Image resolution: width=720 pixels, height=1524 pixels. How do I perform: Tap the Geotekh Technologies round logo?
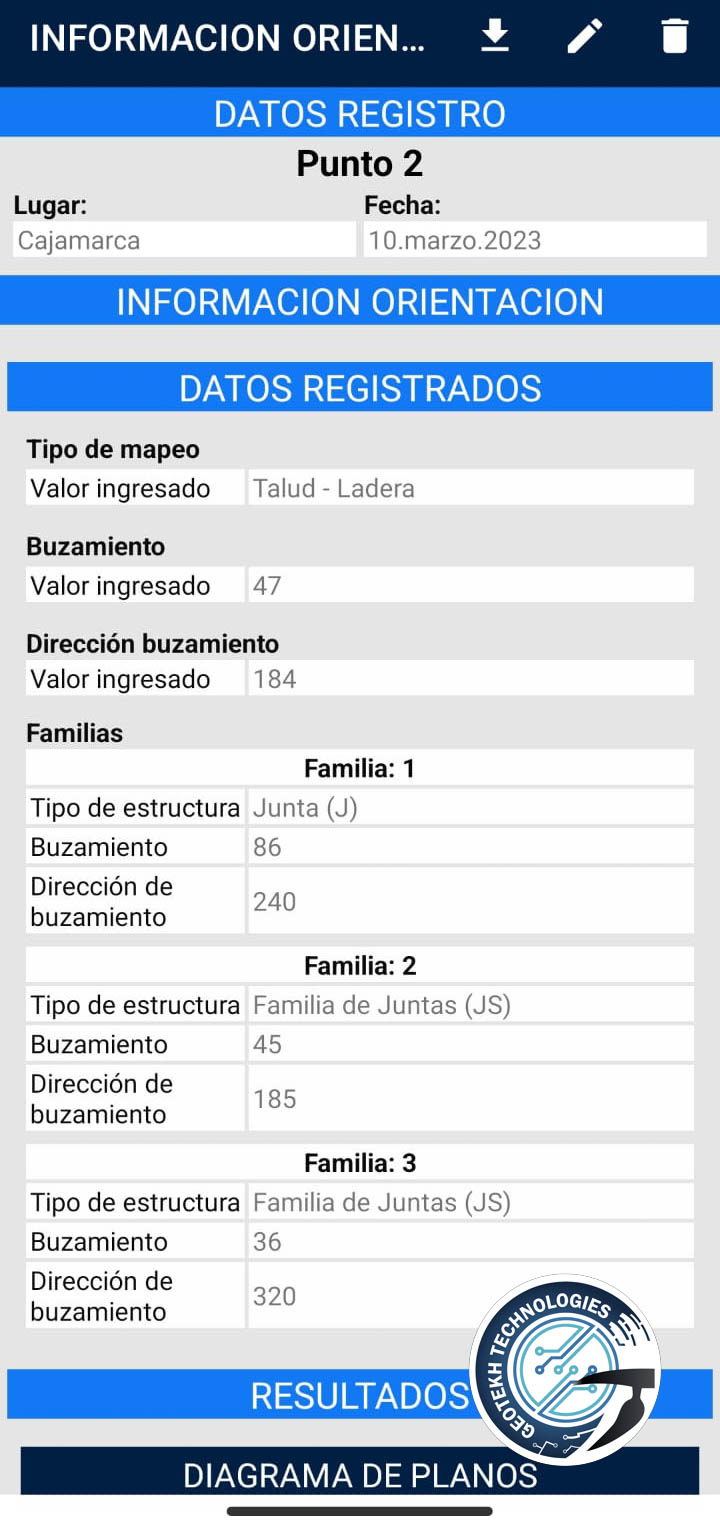point(563,1371)
